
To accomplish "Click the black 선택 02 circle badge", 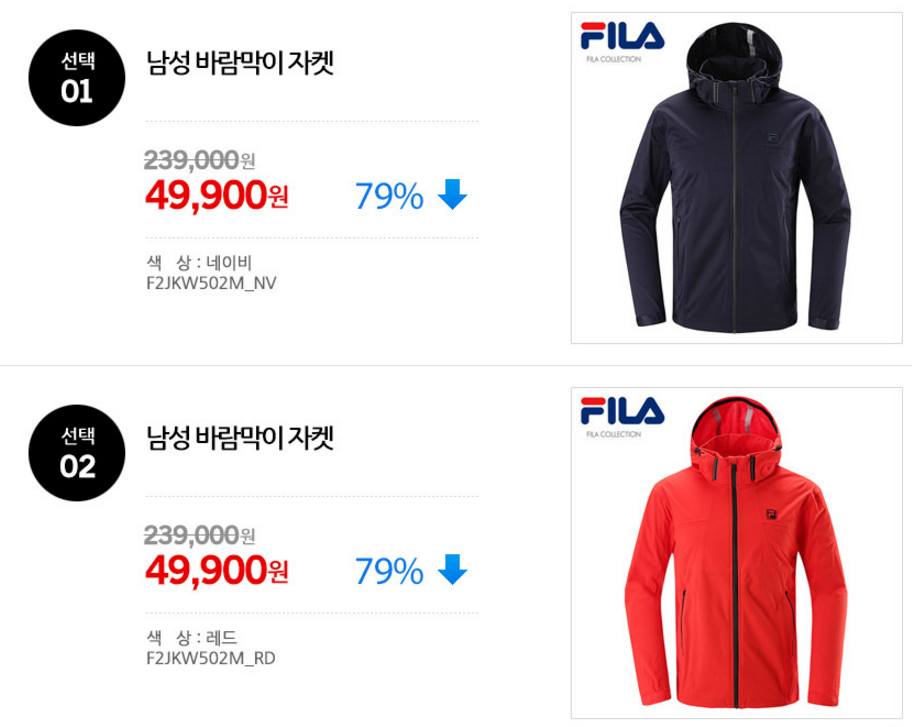I will [x=77, y=453].
